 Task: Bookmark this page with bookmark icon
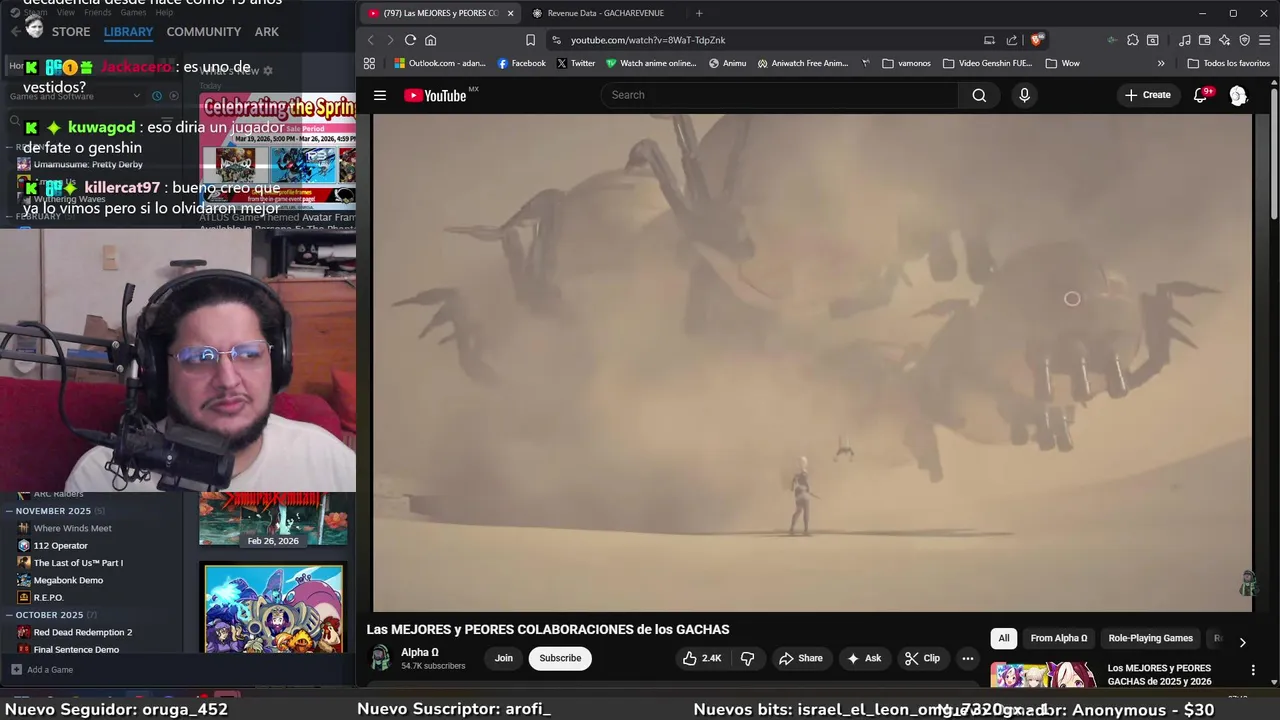coord(530,40)
